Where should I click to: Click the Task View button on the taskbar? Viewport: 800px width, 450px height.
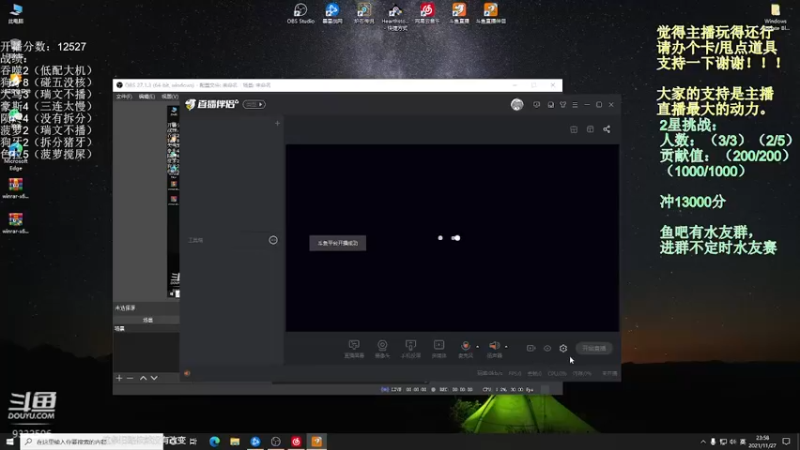[193, 441]
